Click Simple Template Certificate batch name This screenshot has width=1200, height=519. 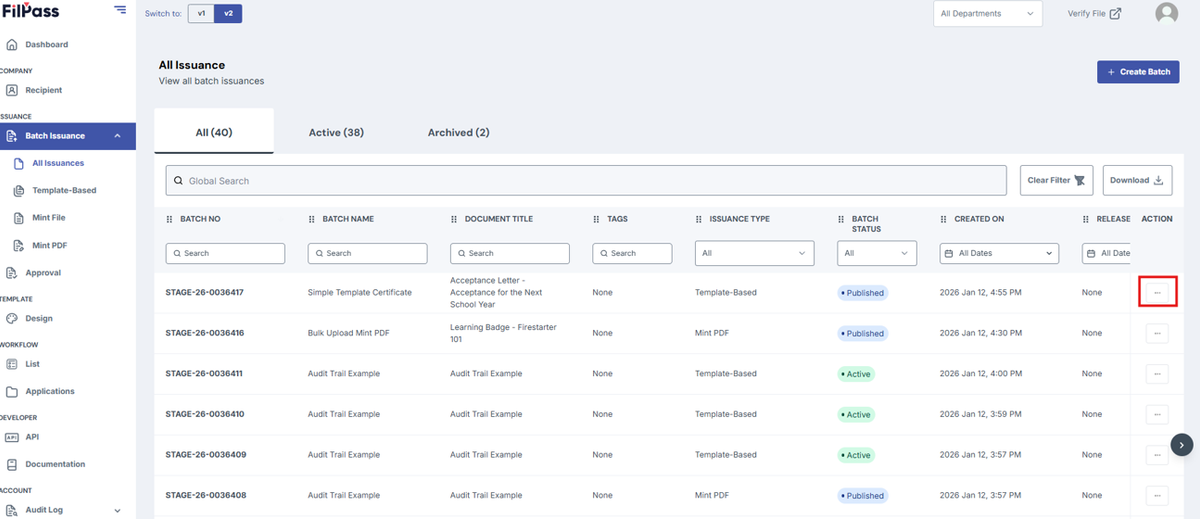pyautogui.click(x=360, y=293)
